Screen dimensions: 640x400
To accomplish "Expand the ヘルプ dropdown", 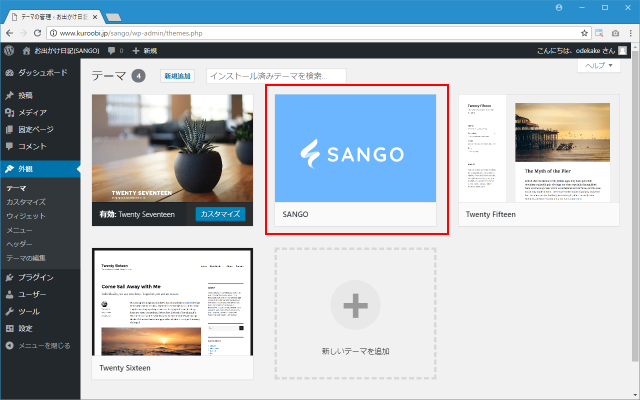I will [599, 65].
